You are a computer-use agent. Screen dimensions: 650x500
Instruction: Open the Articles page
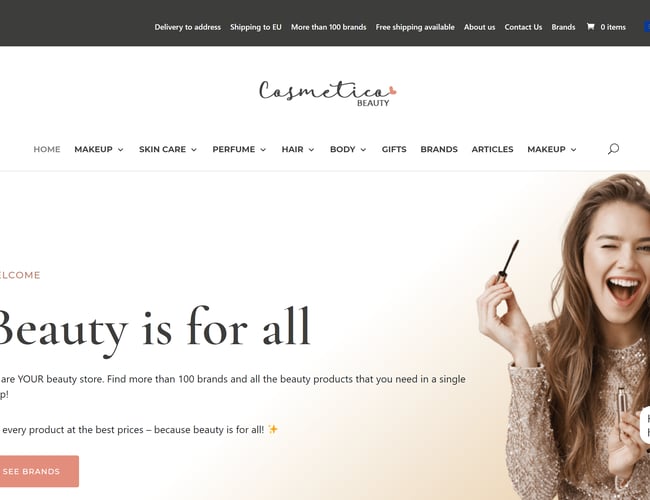[492, 149]
